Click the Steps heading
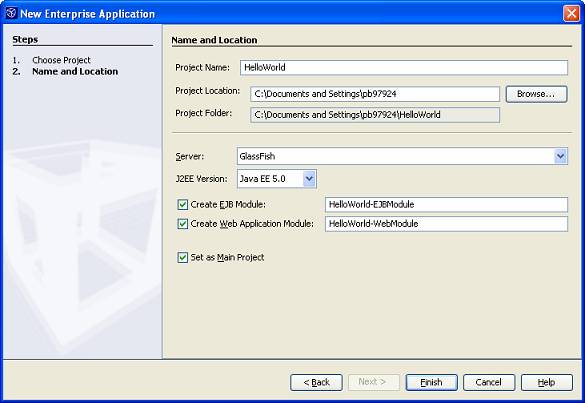This screenshot has height=403, width=585. 25,39
